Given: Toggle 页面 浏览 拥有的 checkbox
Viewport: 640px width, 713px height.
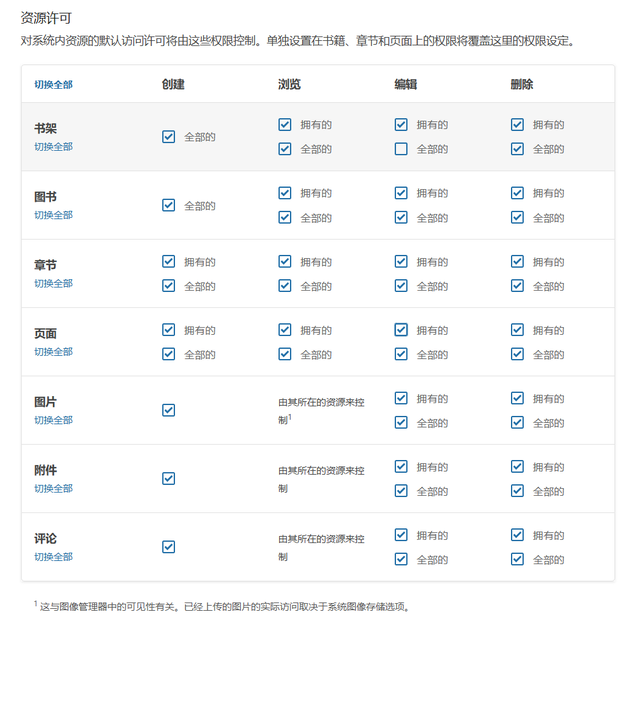Looking at the screenshot, I should point(285,330).
